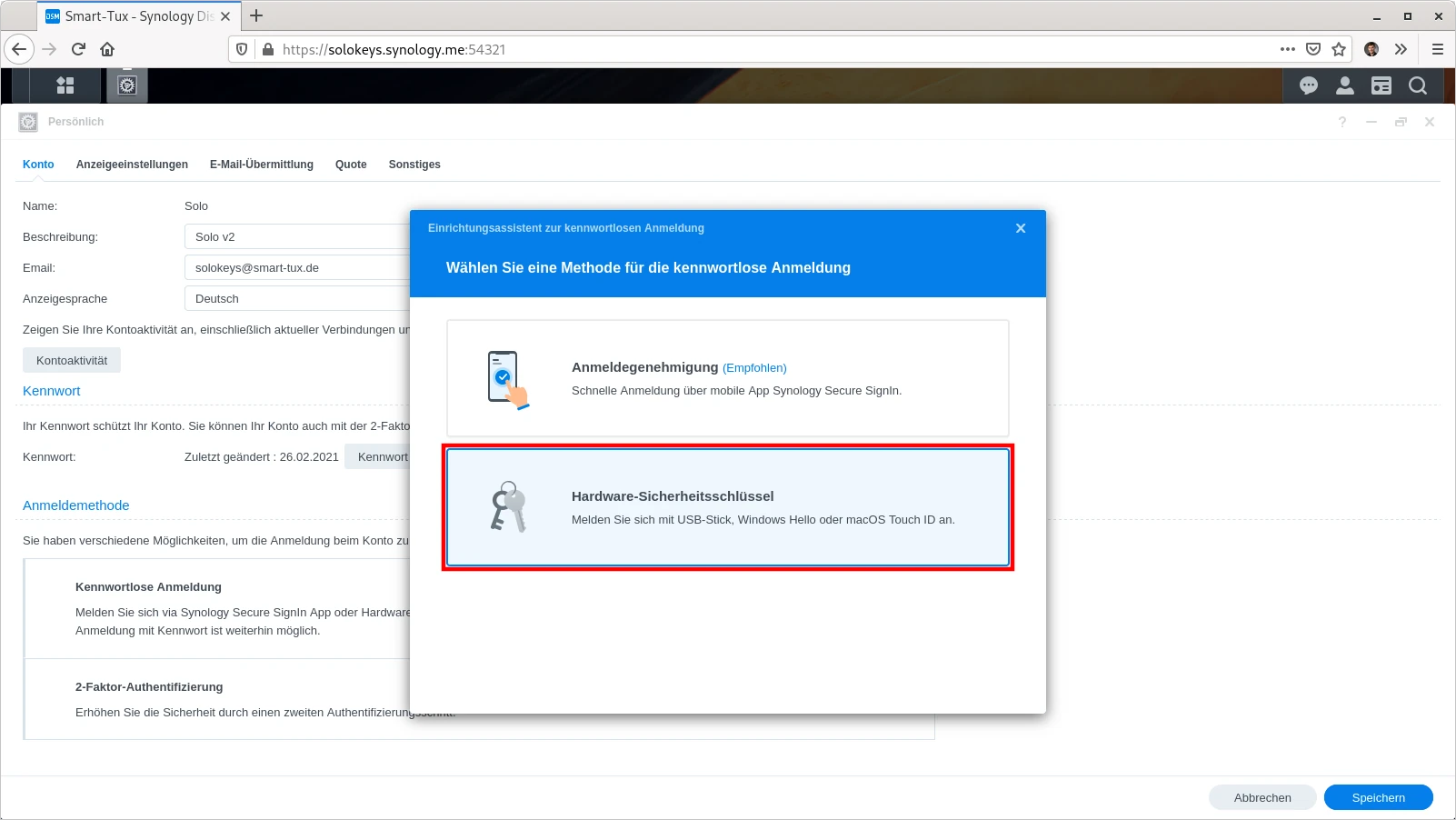
Task: Reload the page in Firefox
Action: point(78,49)
